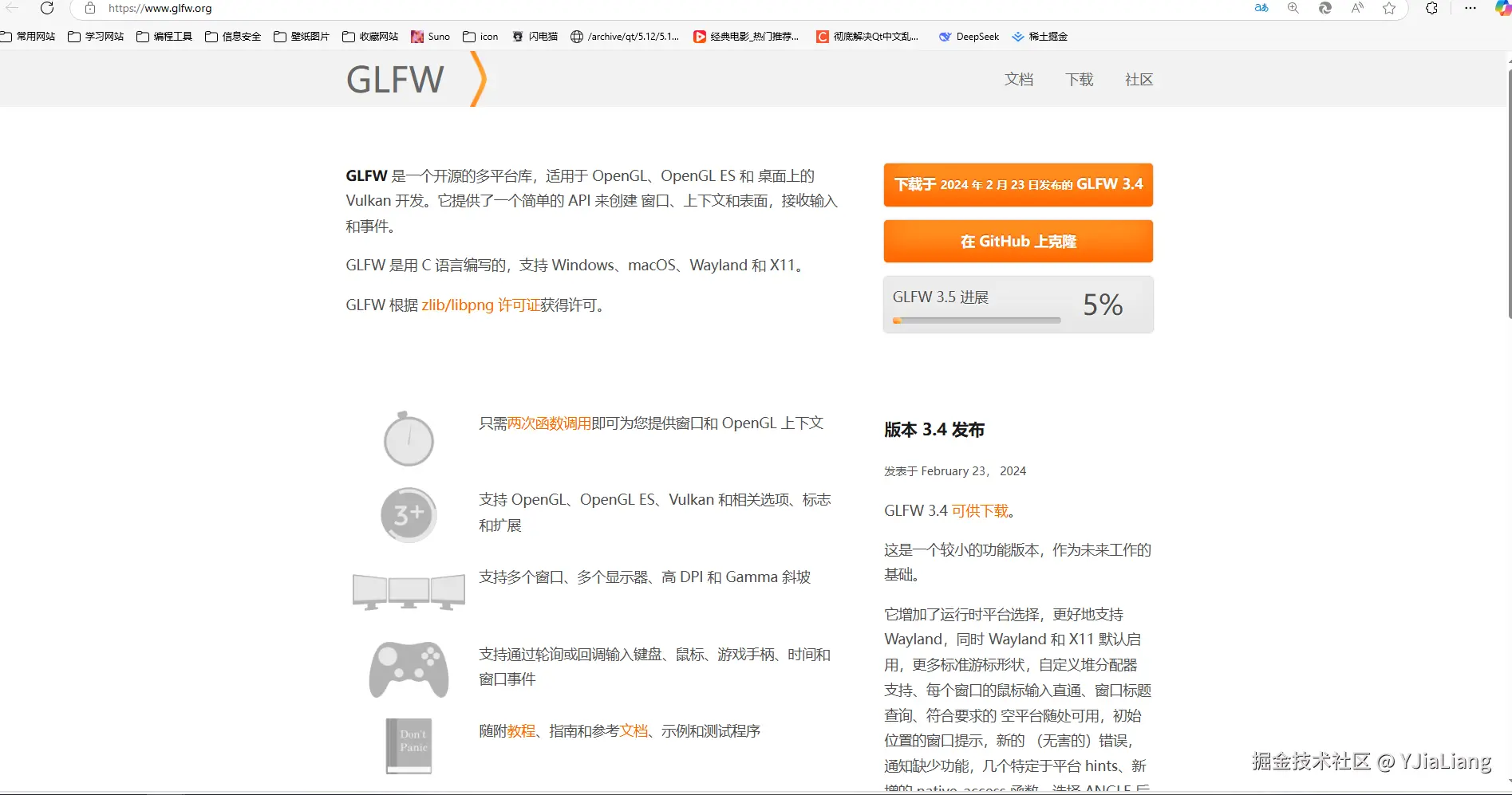Reload the page with the refresh icon
Image resolution: width=1512 pixels, height=795 pixels.
(x=47, y=8)
